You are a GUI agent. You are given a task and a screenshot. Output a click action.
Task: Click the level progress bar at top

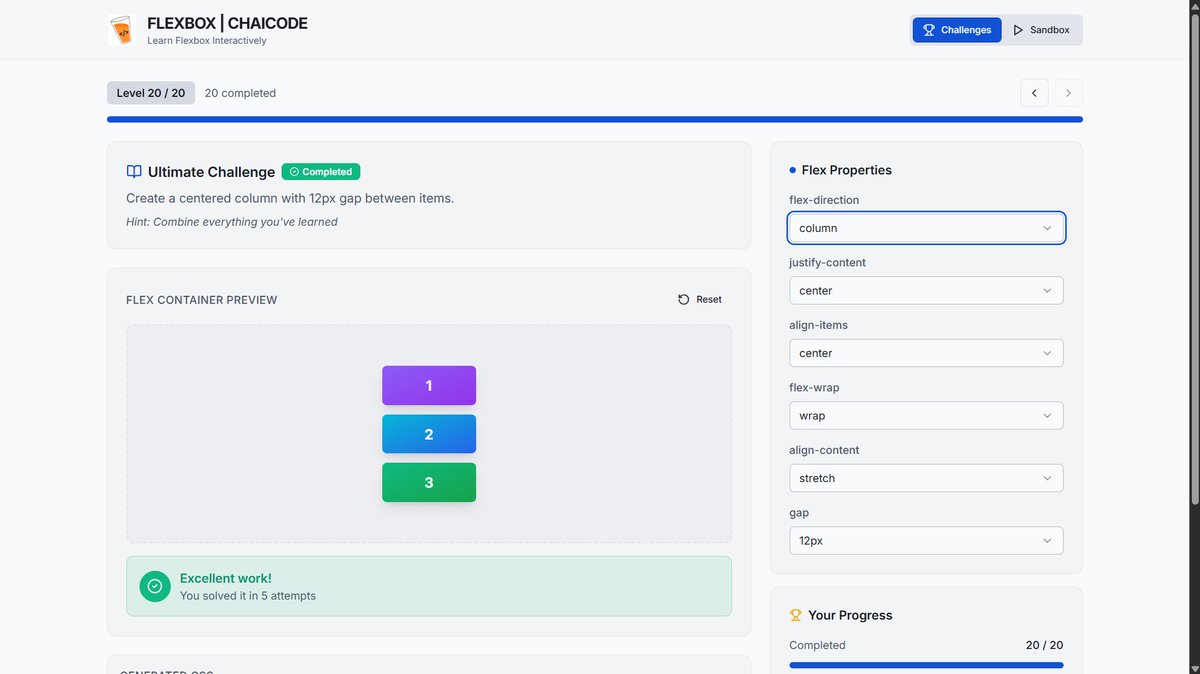click(x=595, y=119)
